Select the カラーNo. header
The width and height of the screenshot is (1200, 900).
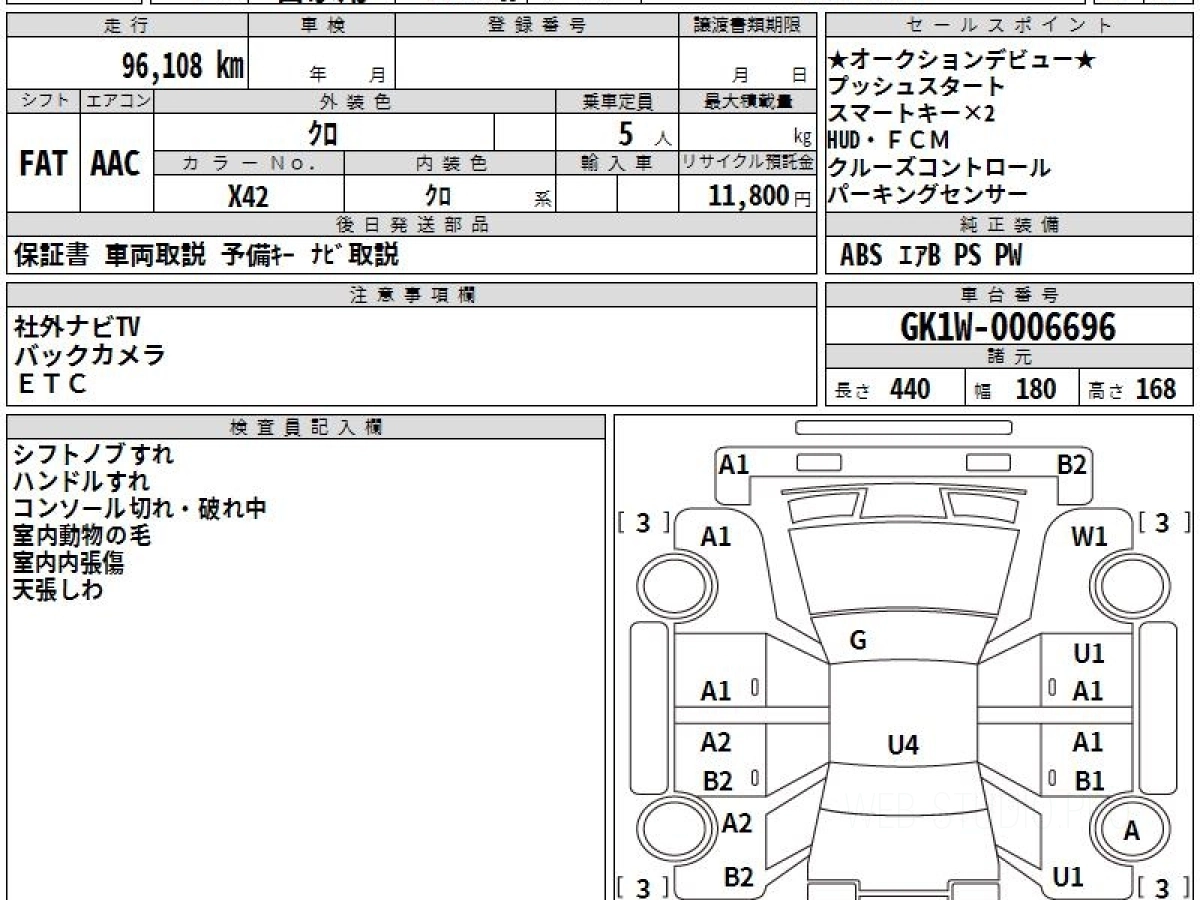click(x=250, y=163)
